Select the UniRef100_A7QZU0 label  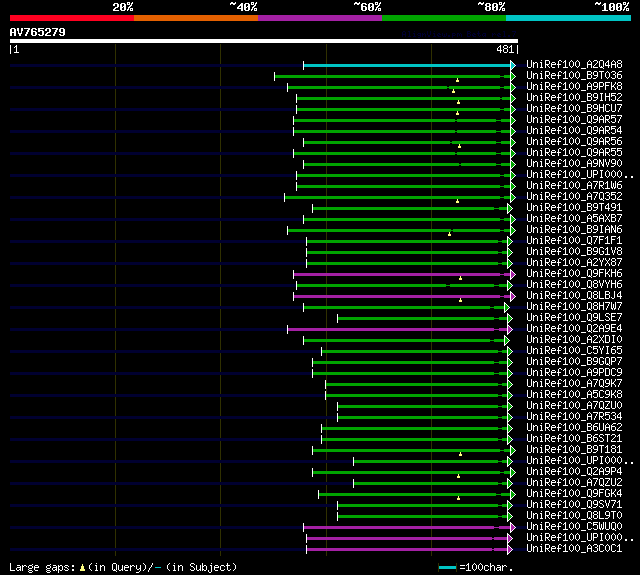pyautogui.click(x=574, y=406)
